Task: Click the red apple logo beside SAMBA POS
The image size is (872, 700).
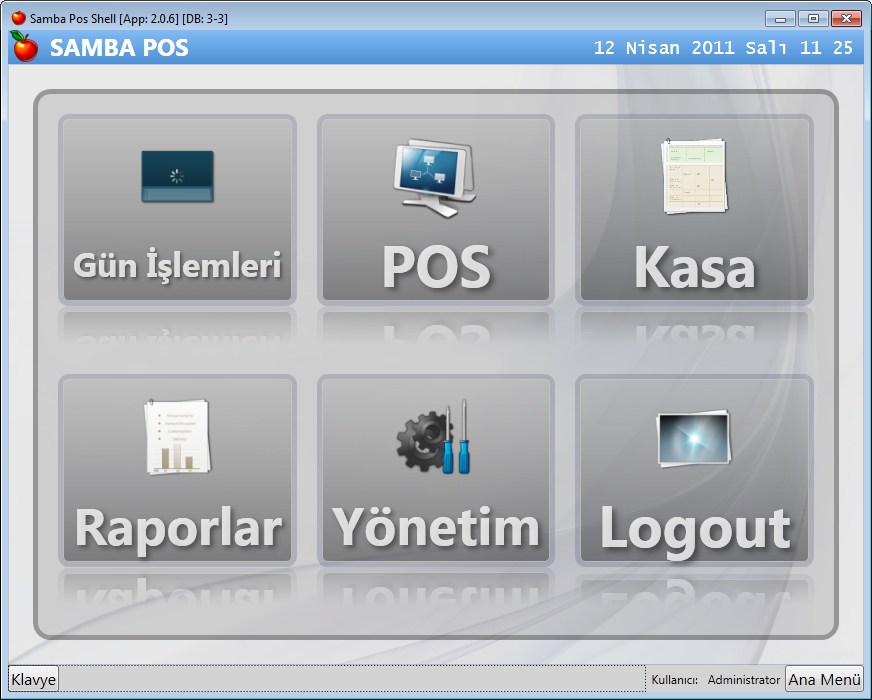Action: click(24, 46)
